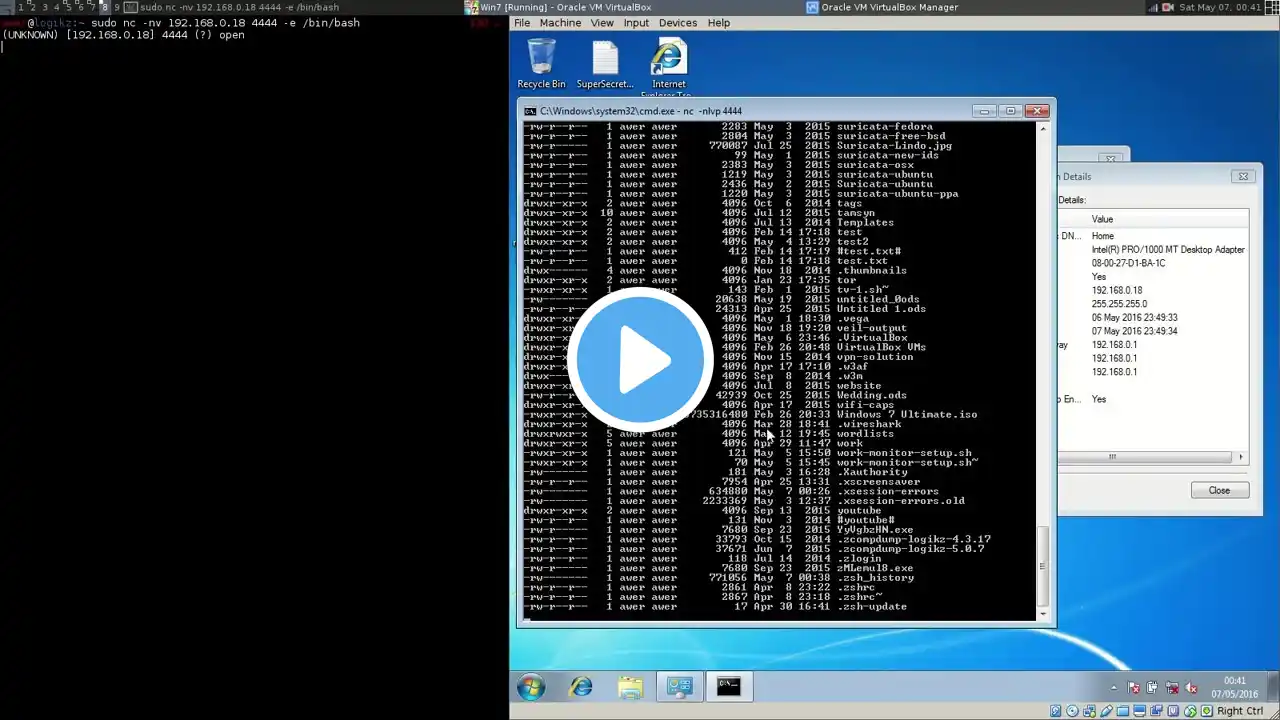This screenshot has height=720, width=1280.
Task: Switch to the network control panel taskbar item
Action: 680,687
